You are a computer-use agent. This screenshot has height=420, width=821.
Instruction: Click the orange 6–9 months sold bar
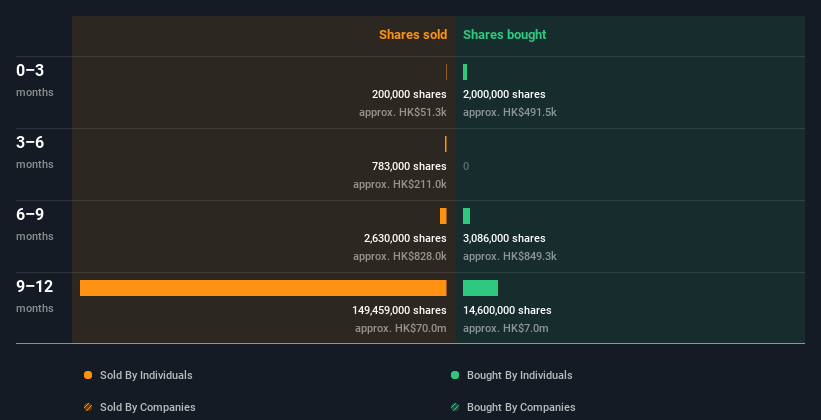pyautogui.click(x=443, y=216)
